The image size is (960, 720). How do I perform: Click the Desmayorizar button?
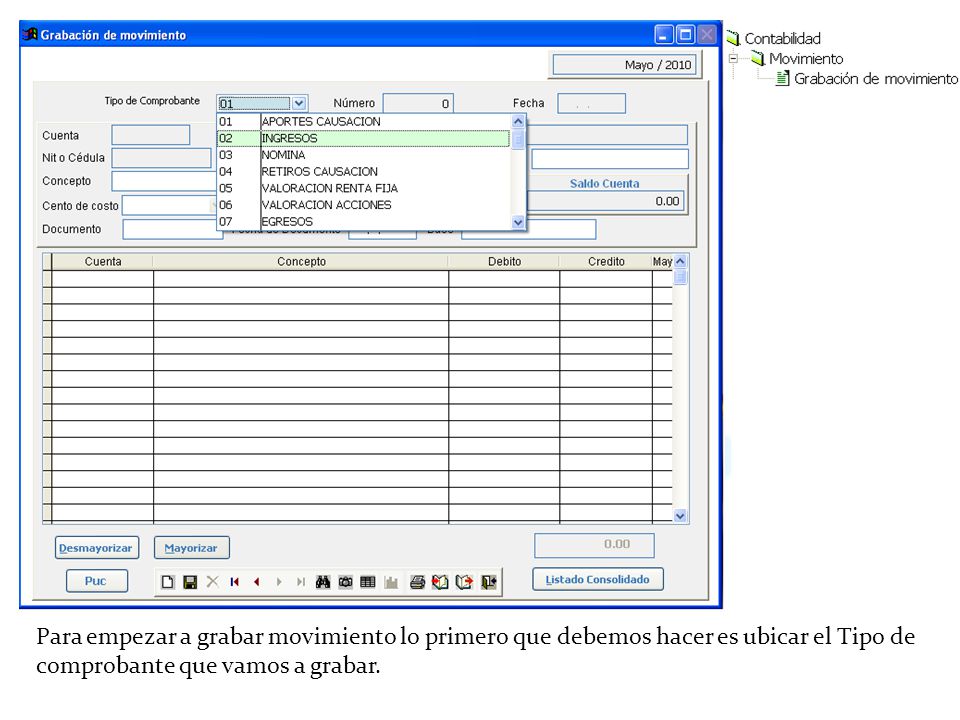click(97, 548)
